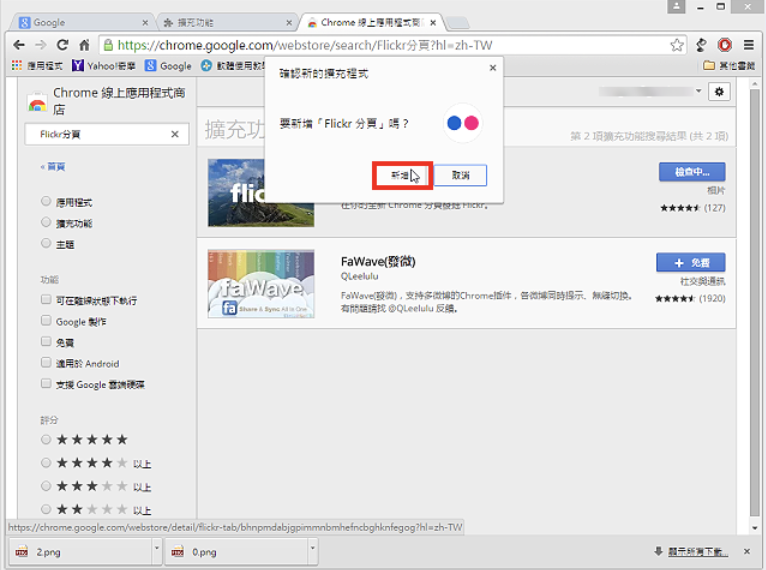The height and width of the screenshot is (570, 766).
Task: Switch to the Chrome Web Store tab
Action: coord(370,22)
